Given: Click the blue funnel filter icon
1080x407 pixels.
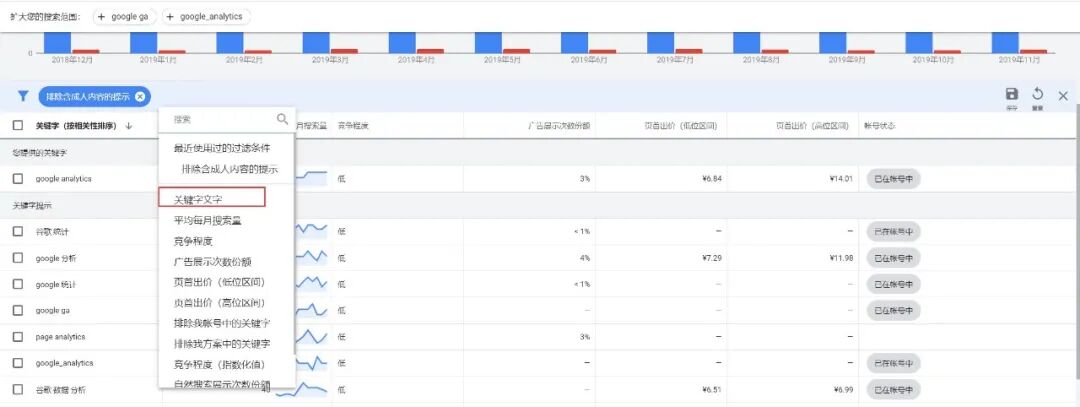Looking at the screenshot, I should 23,96.
